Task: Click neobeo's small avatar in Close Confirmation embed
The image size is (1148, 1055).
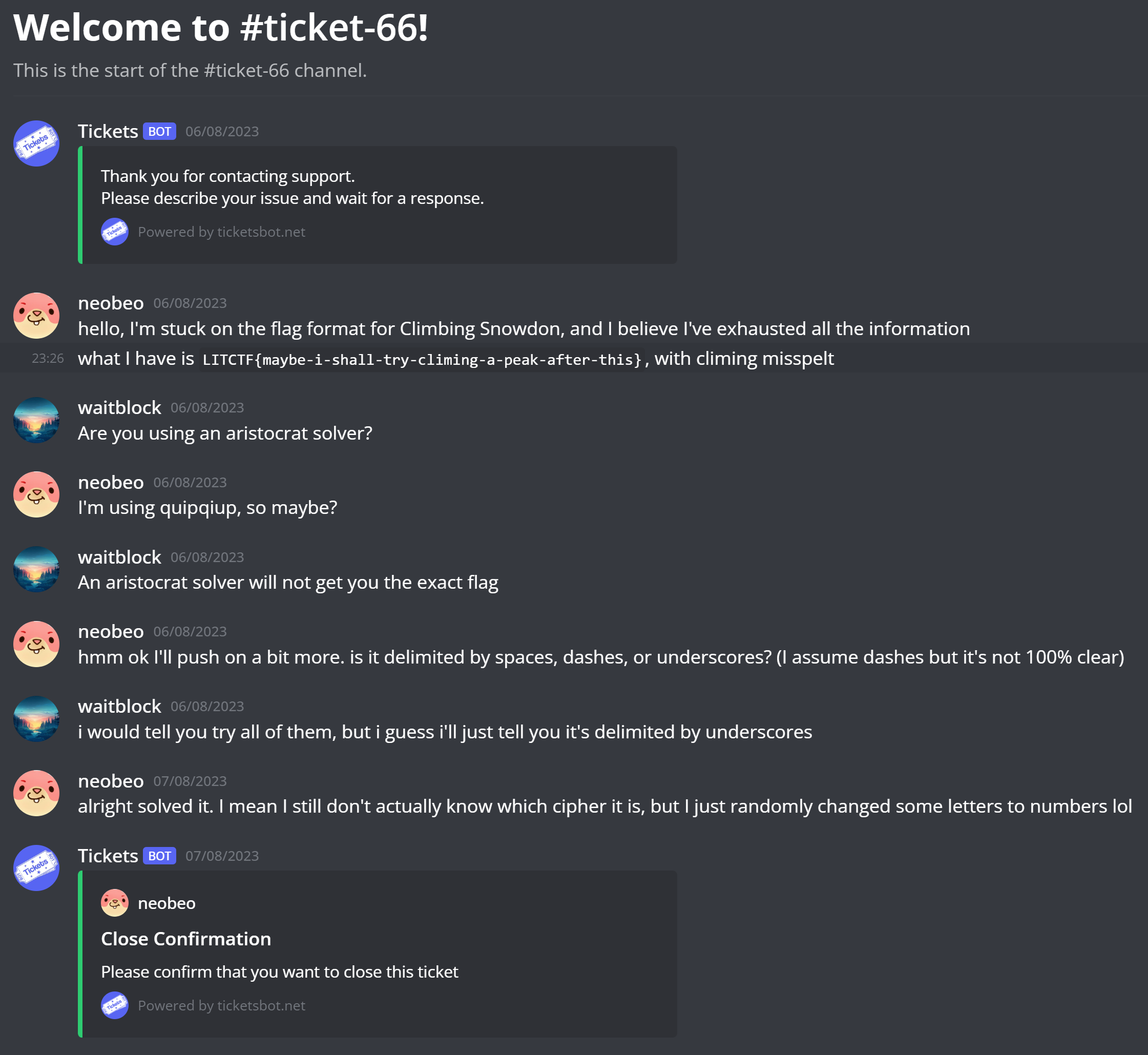Action: point(115,903)
